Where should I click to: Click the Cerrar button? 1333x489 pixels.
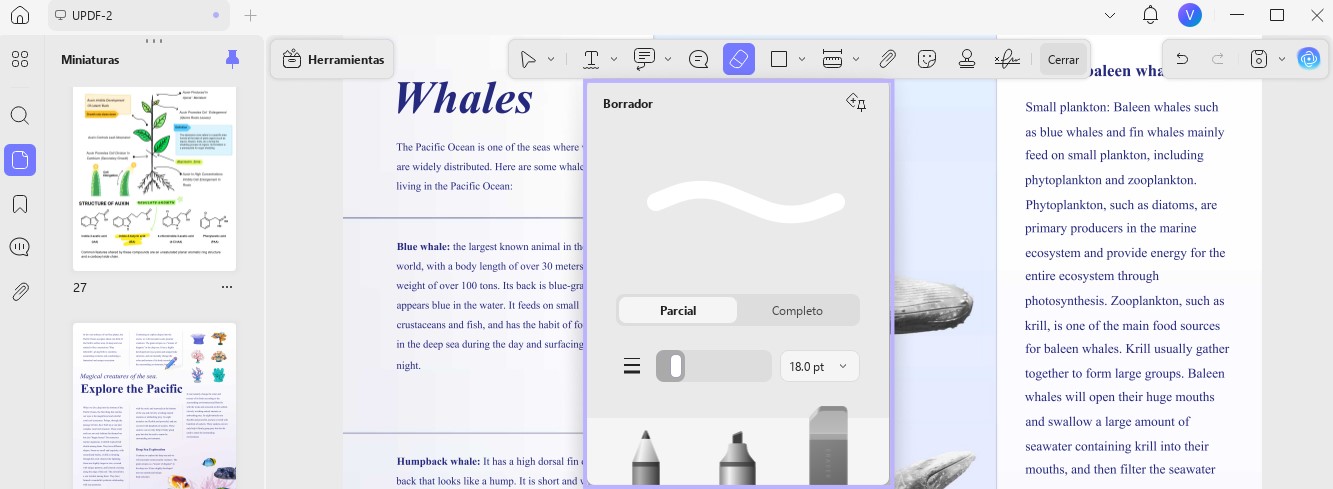(1063, 60)
